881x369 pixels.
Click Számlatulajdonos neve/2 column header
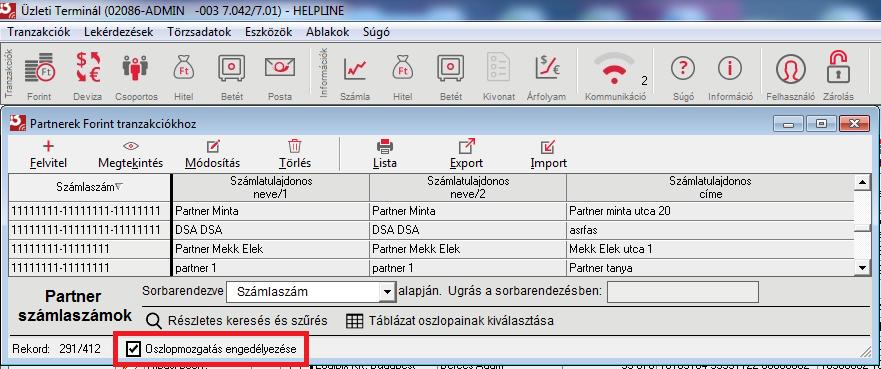click(x=468, y=188)
